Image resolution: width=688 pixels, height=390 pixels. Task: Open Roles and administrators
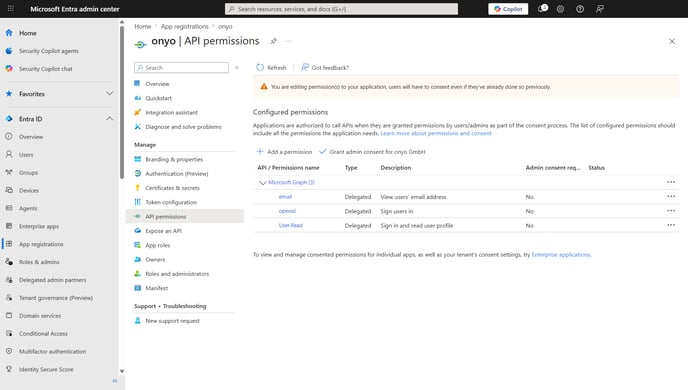coord(177,274)
